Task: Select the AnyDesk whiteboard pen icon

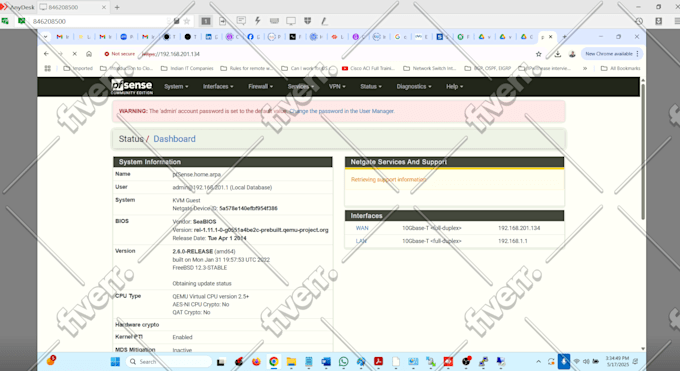Action: pyautogui.click(x=324, y=21)
